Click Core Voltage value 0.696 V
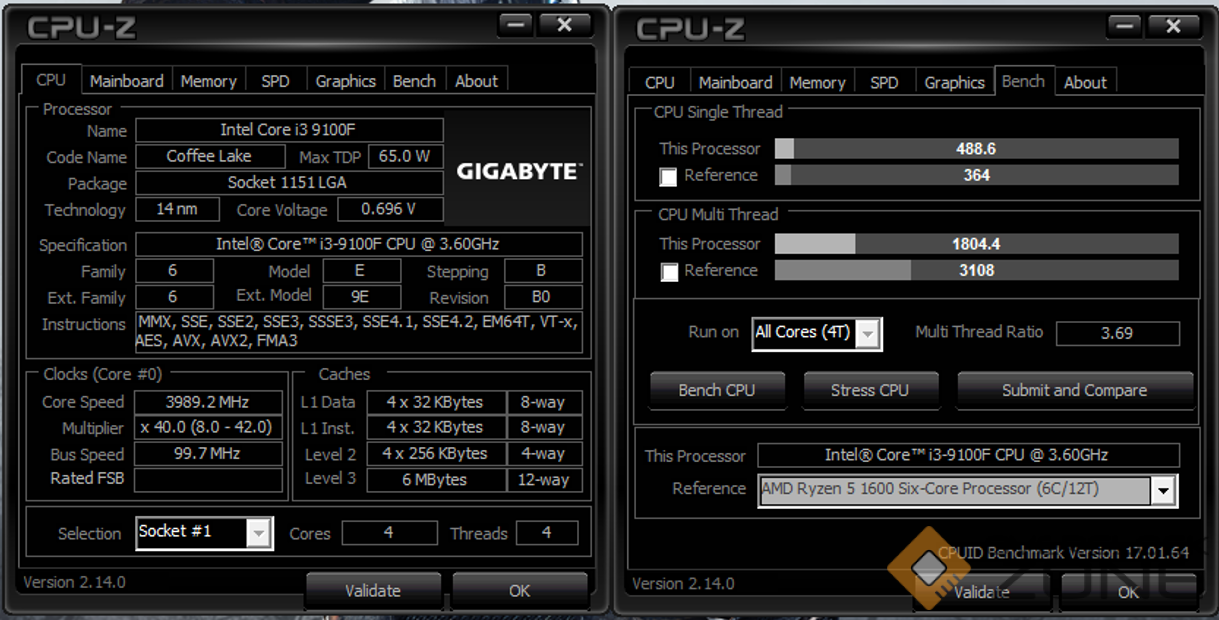The width and height of the screenshot is (1219, 620). tap(390, 209)
